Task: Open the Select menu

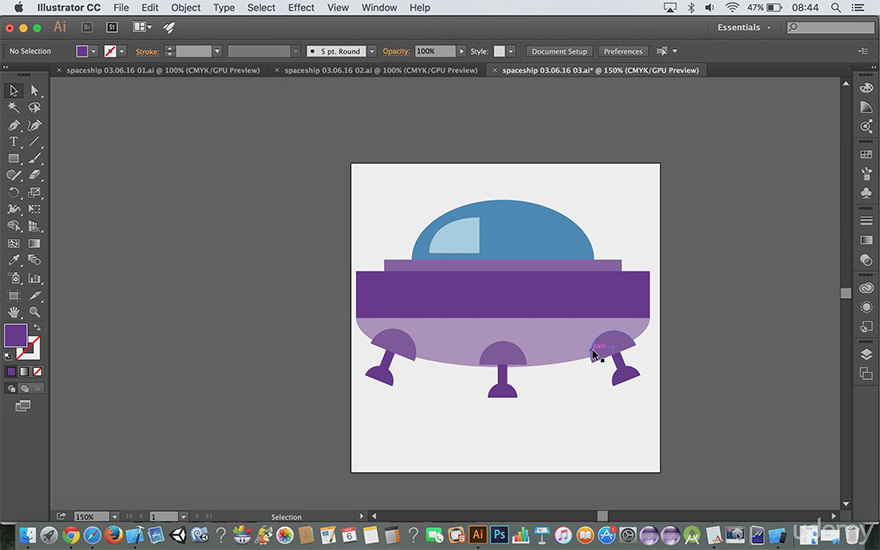Action: pyautogui.click(x=261, y=8)
